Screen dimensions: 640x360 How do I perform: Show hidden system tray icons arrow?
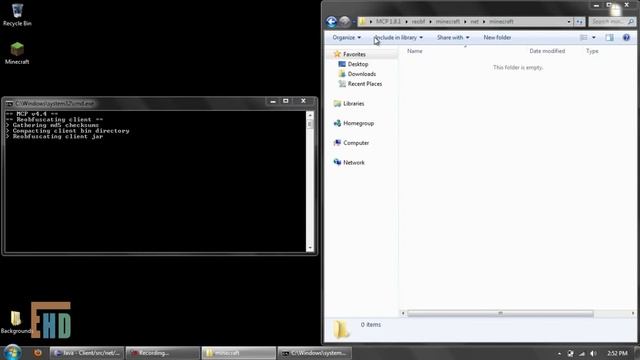559,353
